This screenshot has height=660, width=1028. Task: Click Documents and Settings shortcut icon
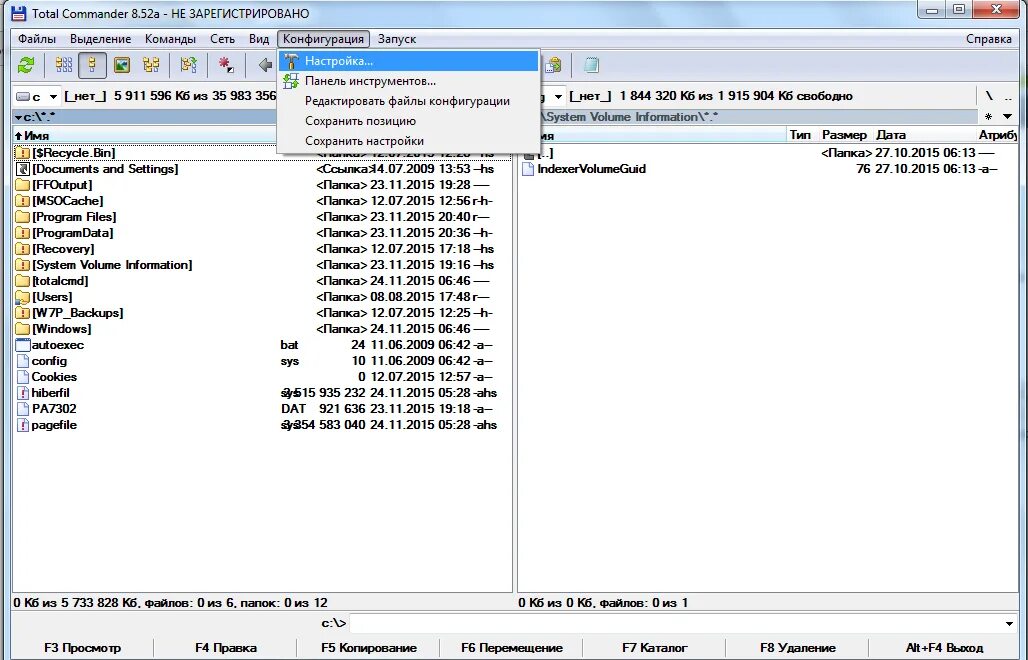pyautogui.click(x=22, y=169)
